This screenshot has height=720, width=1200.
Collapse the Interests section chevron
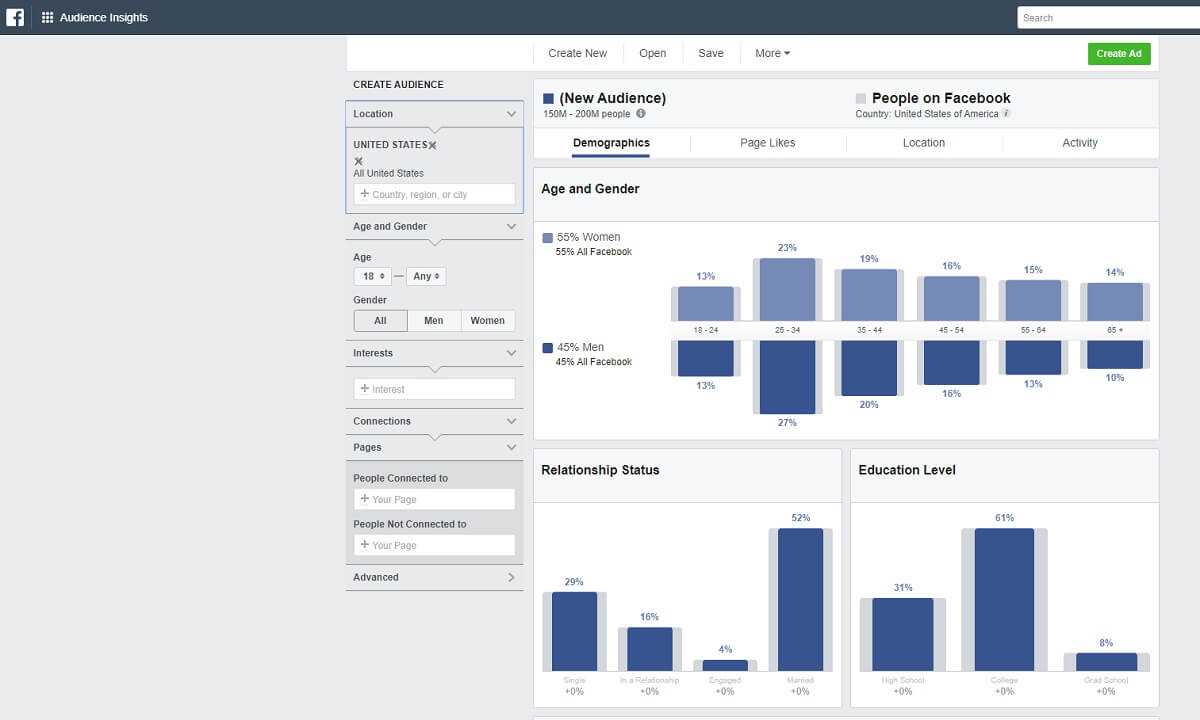(x=511, y=353)
